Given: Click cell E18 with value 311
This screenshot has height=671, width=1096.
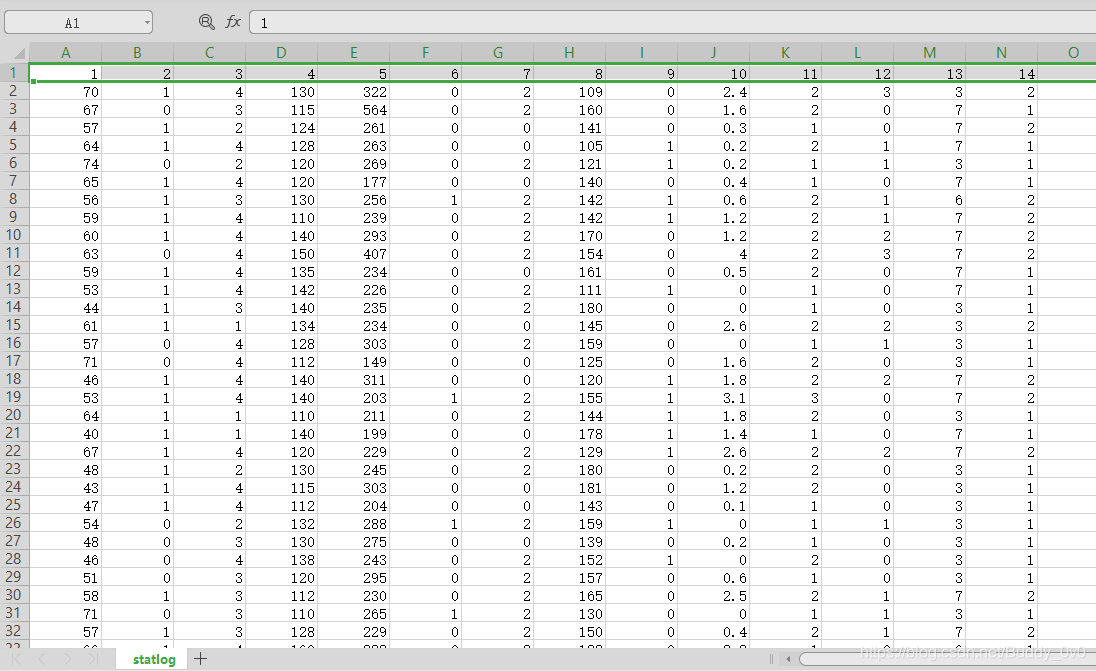Looking at the screenshot, I should point(354,380).
